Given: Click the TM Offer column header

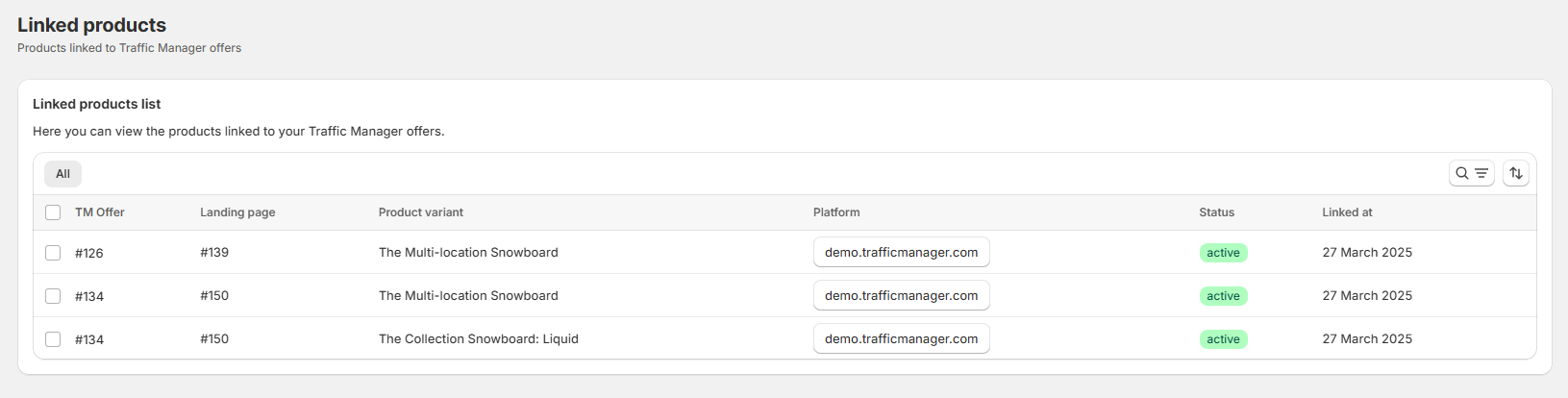Looking at the screenshot, I should 100,212.
